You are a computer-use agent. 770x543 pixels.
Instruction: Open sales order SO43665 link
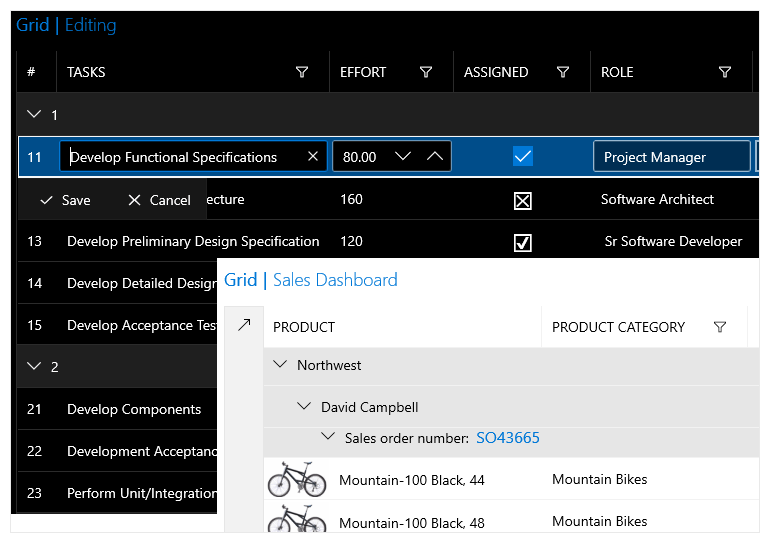[508, 438]
